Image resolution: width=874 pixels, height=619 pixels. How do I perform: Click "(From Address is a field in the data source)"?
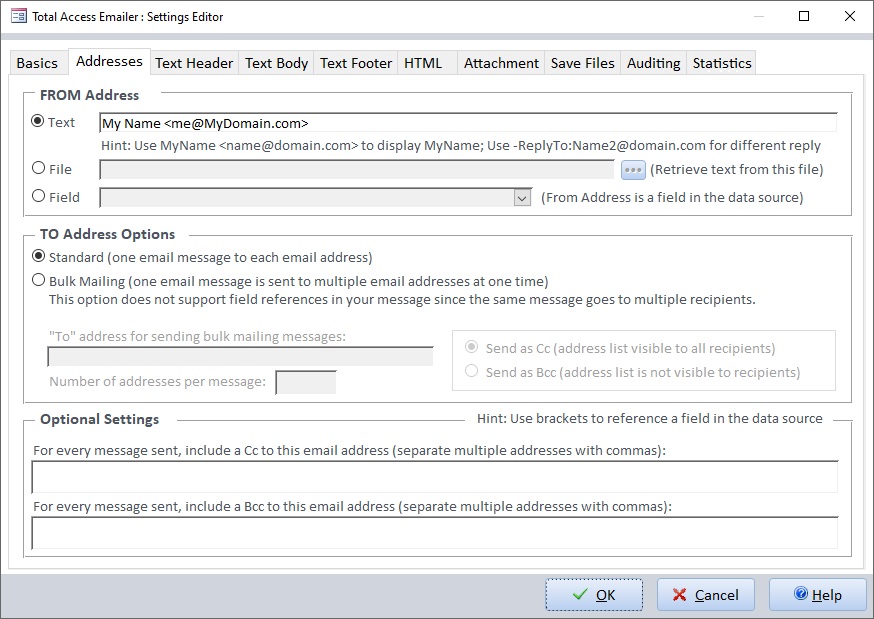tap(672, 198)
